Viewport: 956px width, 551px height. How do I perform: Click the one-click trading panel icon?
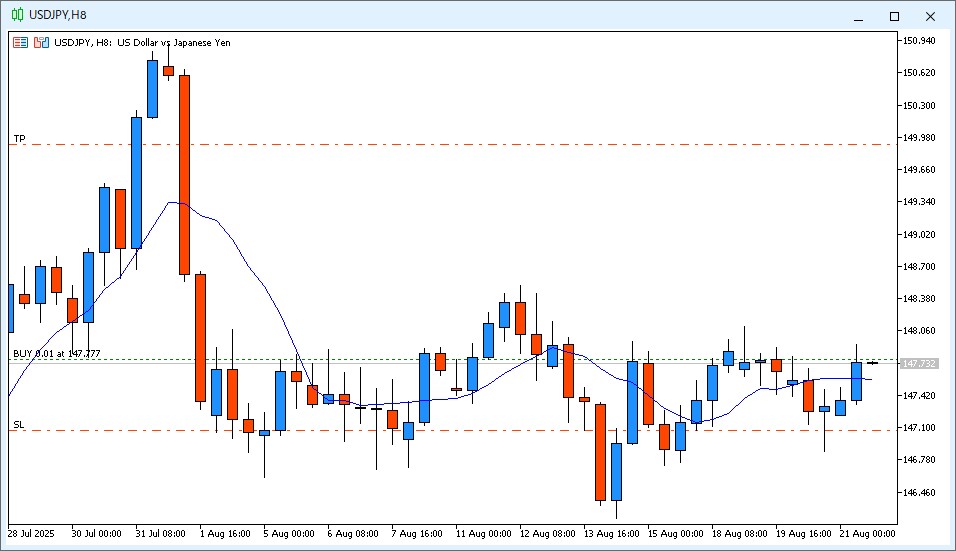[41, 43]
